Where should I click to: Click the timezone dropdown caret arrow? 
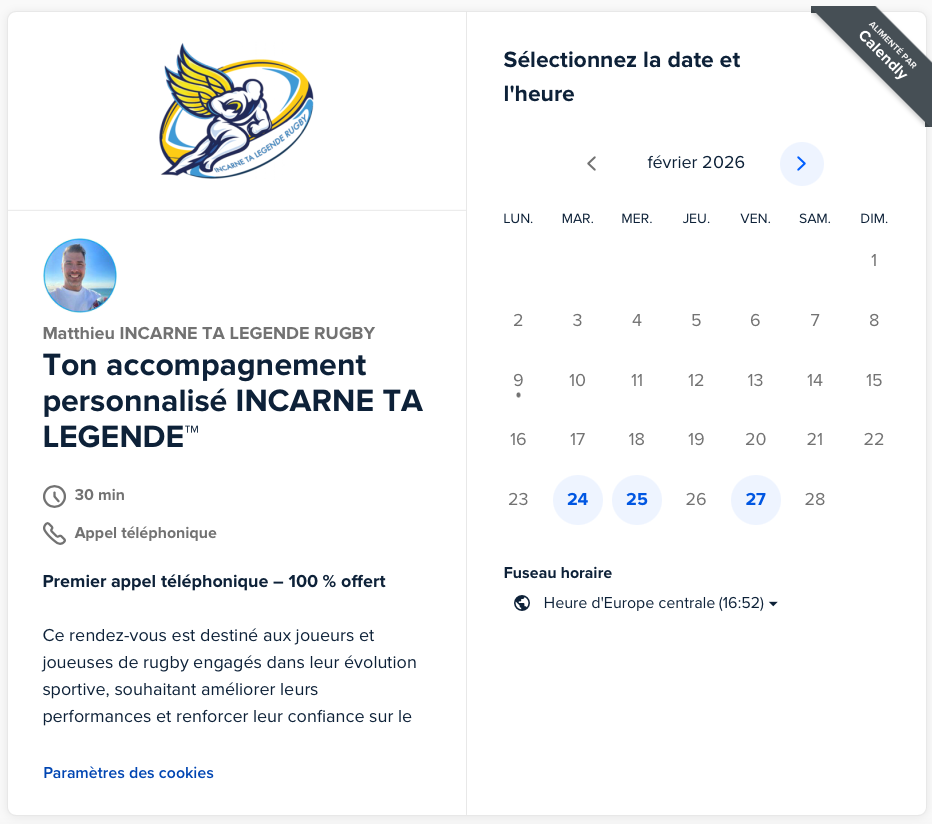click(773, 604)
